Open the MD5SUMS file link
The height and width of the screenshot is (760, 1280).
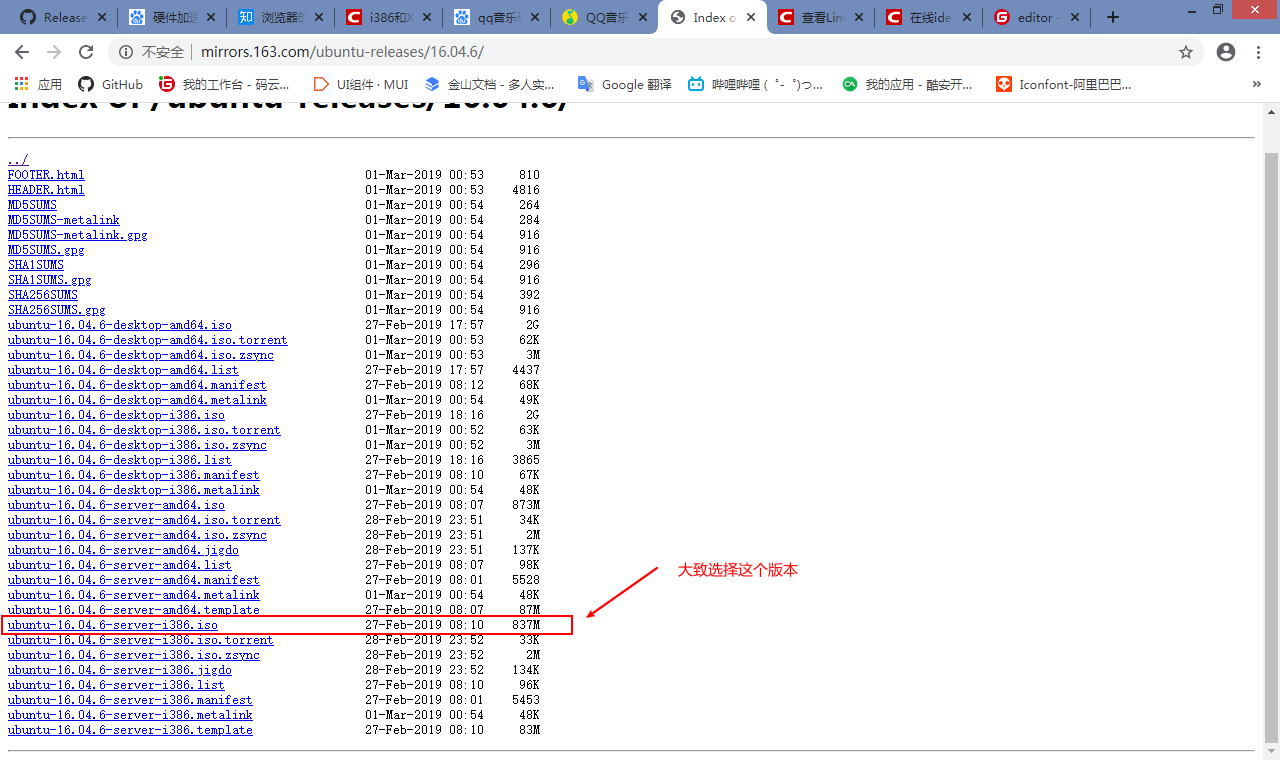coord(32,205)
